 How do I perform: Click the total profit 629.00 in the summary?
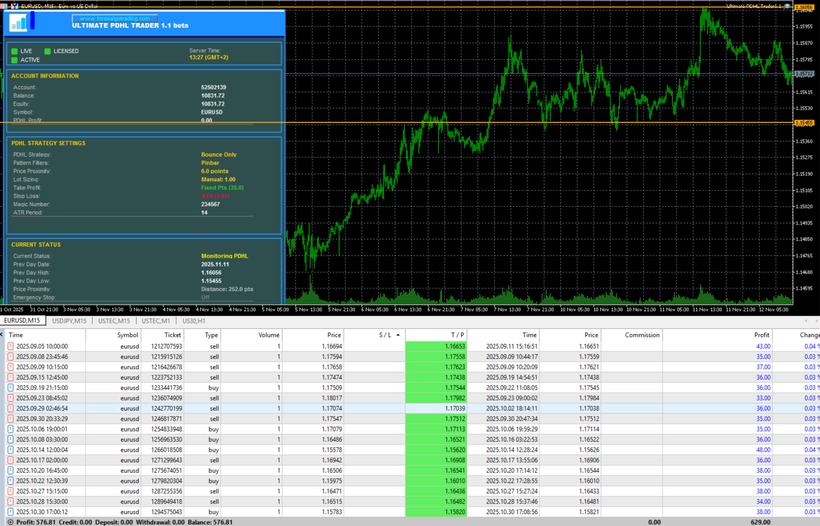pos(760,522)
